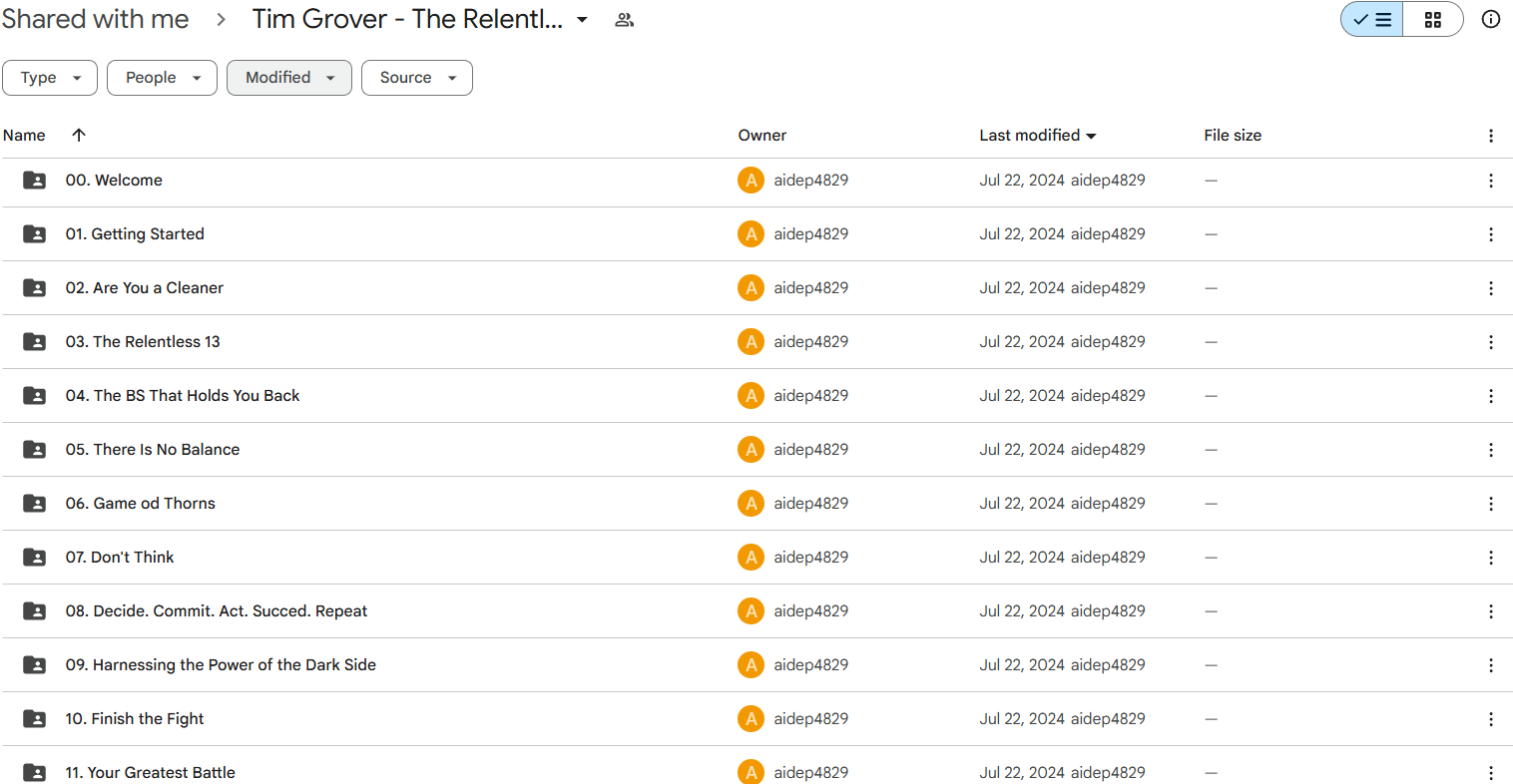The height and width of the screenshot is (784, 1513).
Task: Open the Type filter dropdown
Action: click(50, 78)
